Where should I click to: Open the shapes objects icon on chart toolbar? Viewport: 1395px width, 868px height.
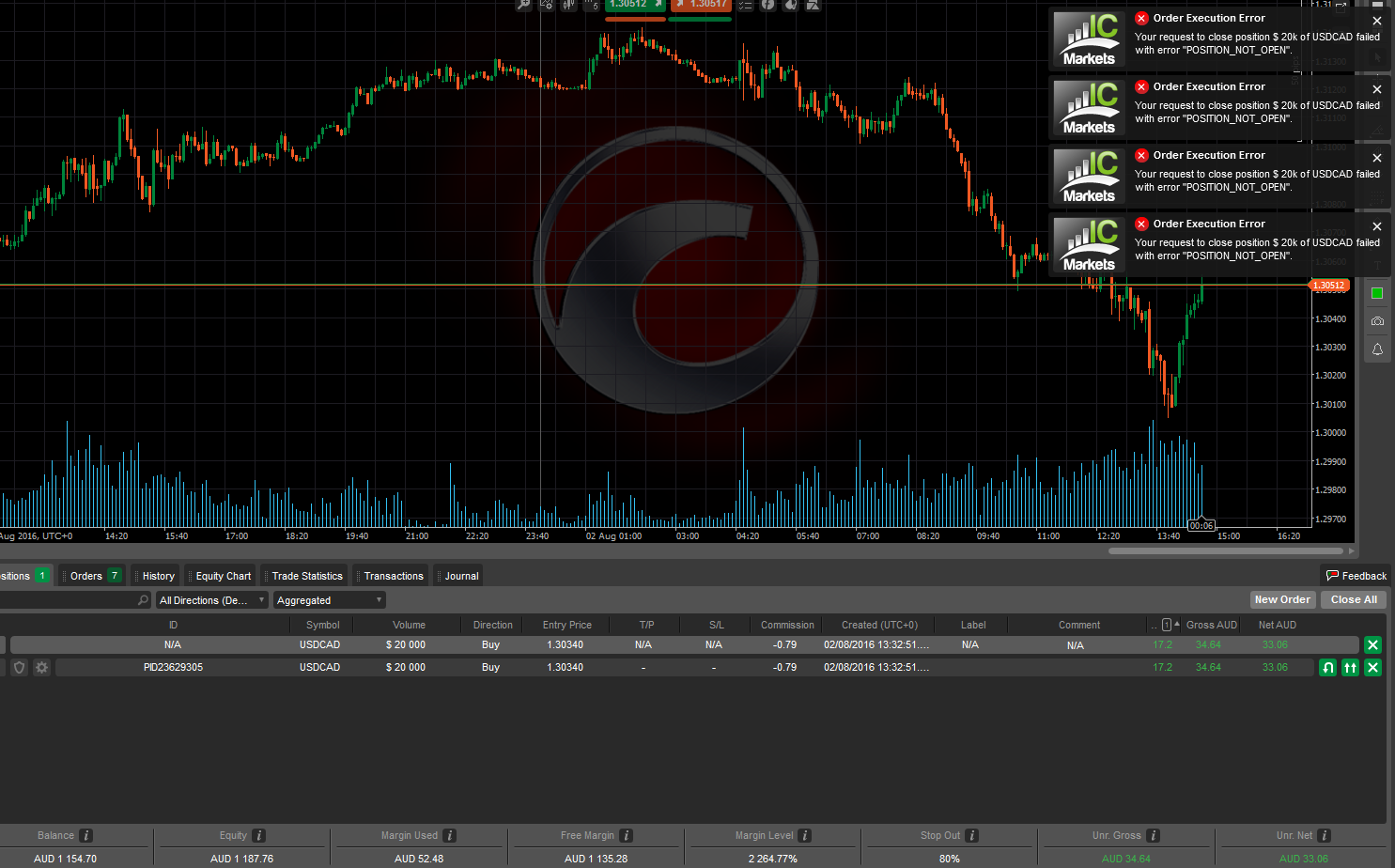[814, 5]
